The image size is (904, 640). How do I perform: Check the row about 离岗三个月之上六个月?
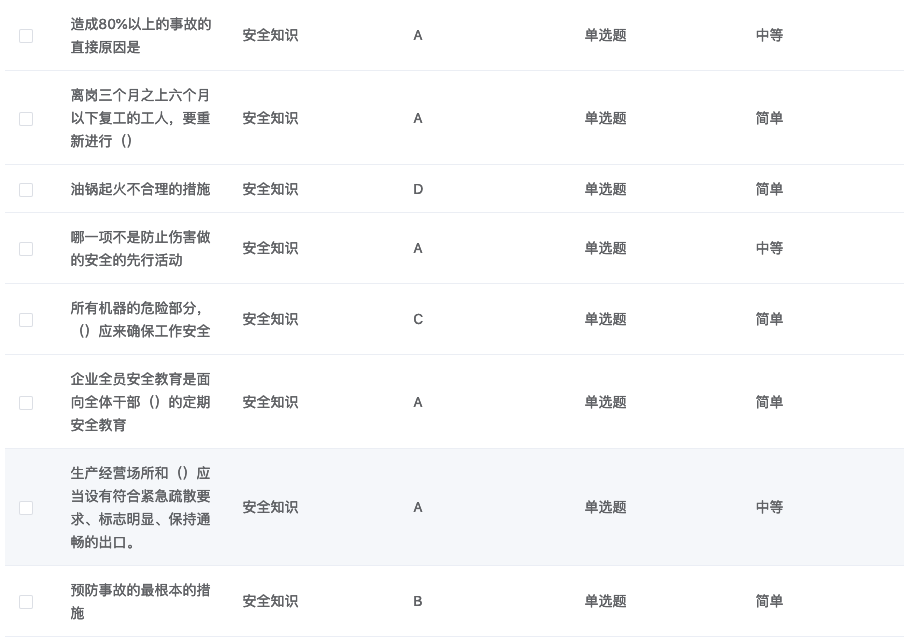point(26,118)
